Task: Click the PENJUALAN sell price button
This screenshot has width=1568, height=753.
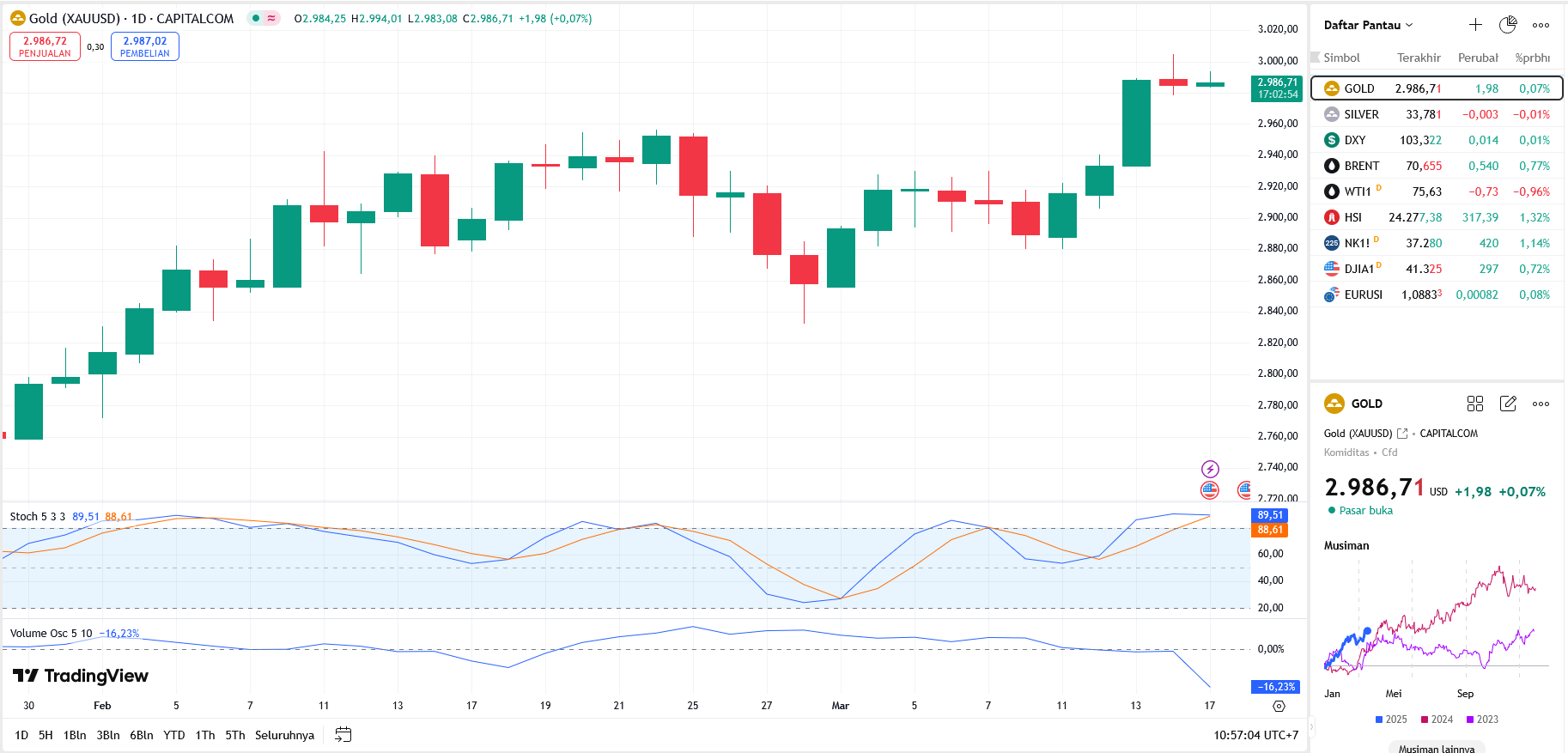Action: tap(45, 46)
